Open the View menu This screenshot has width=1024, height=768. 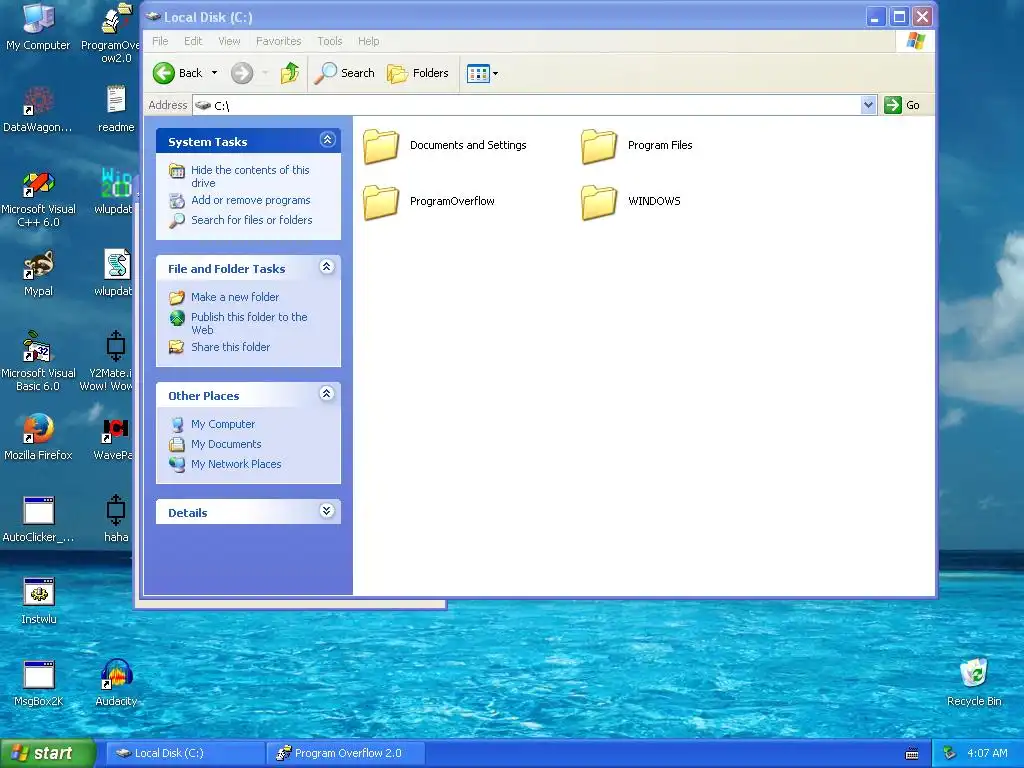[229, 41]
